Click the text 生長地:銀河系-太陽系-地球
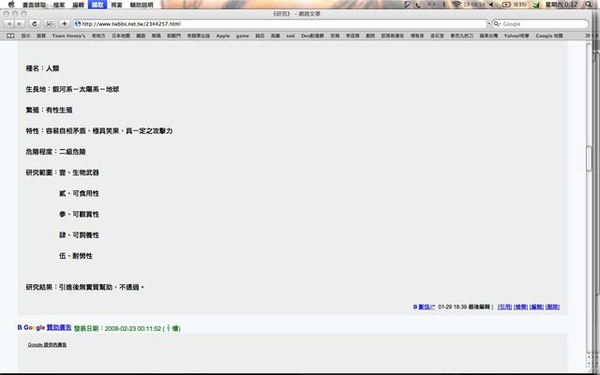The width and height of the screenshot is (600, 375). [72, 89]
